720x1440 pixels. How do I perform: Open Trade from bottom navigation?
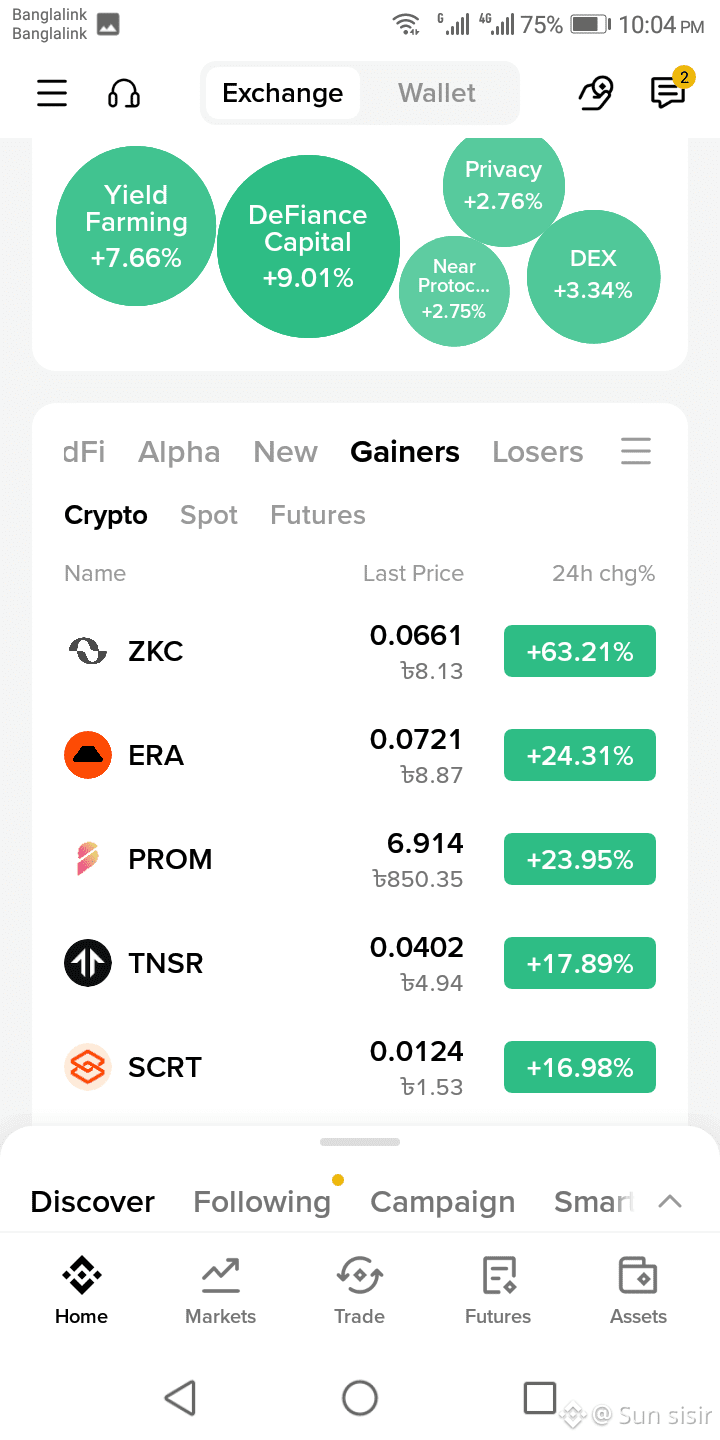[x=359, y=1290]
